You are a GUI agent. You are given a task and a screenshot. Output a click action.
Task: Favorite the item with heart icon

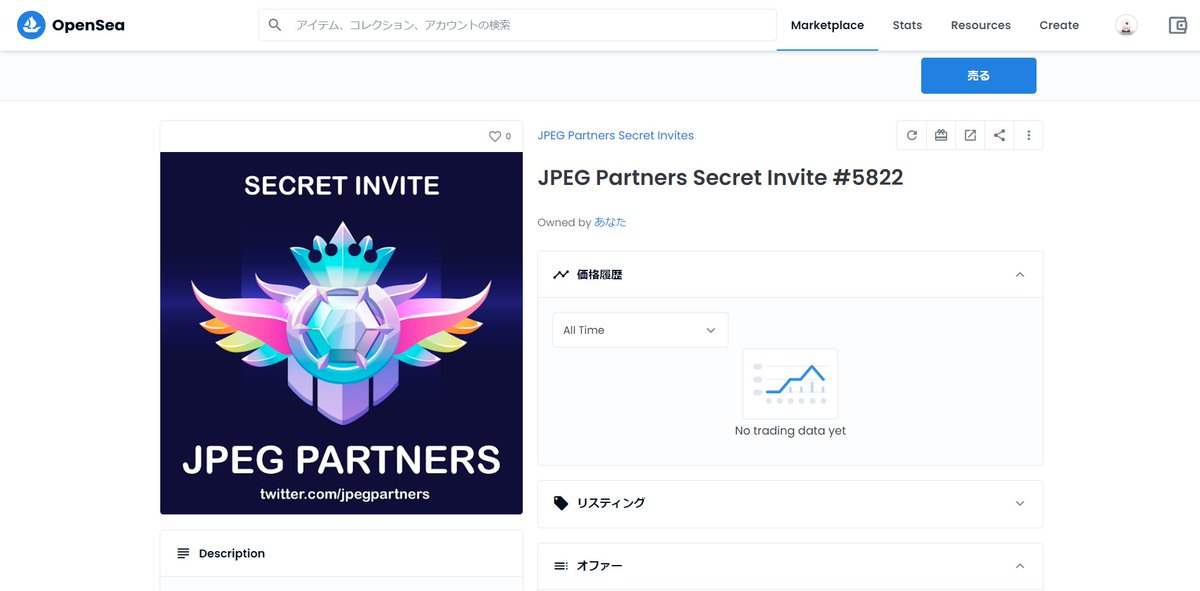point(494,136)
